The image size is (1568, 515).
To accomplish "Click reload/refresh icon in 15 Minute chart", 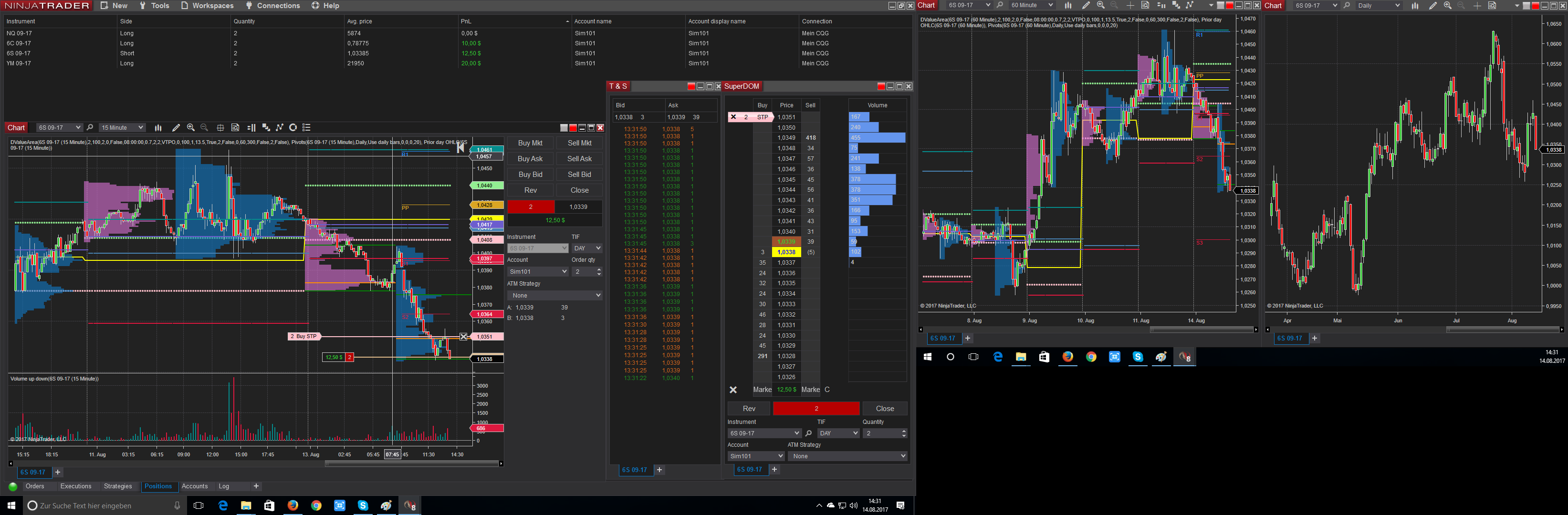I will click(293, 128).
